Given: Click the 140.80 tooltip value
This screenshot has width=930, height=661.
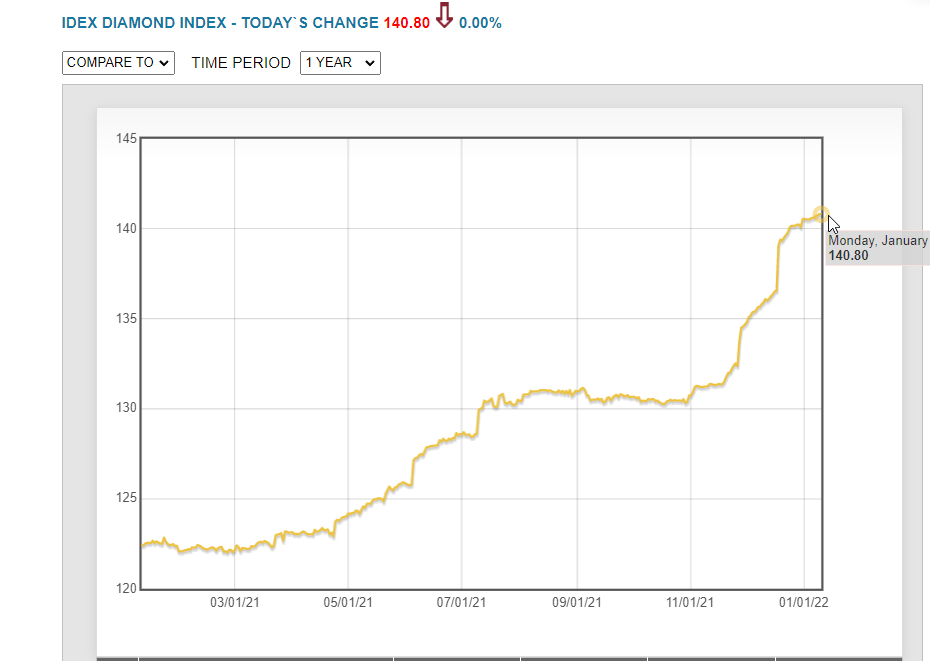Looking at the screenshot, I should click(848, 256).
